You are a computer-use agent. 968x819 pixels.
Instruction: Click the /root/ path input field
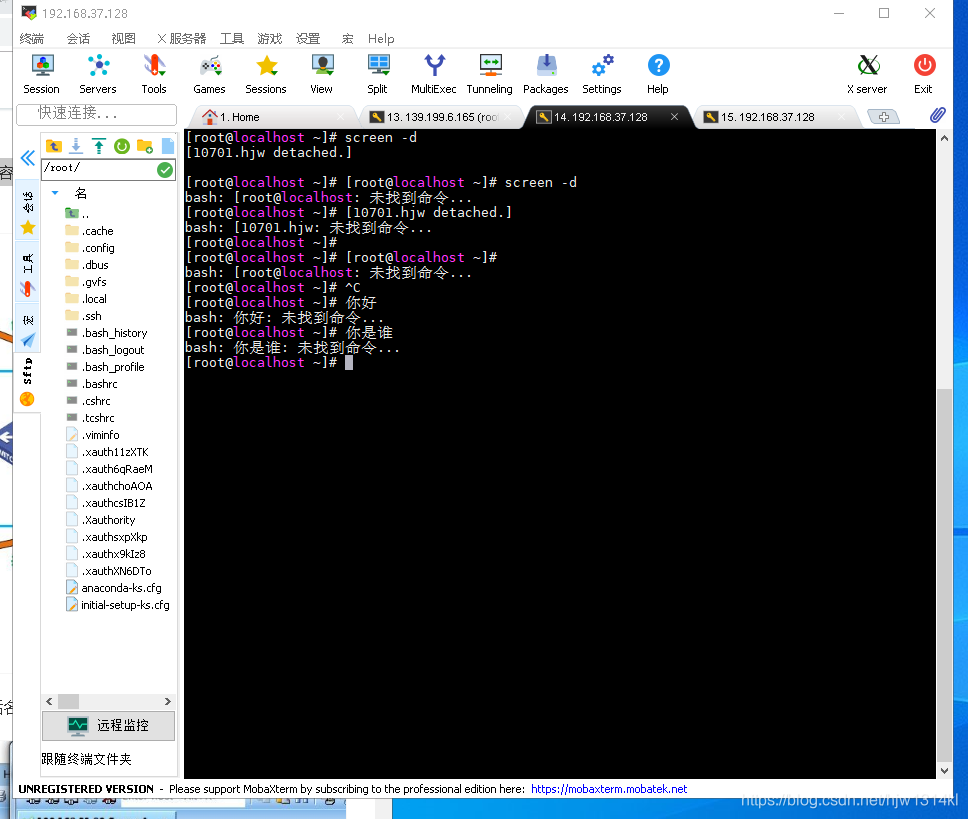coord(99,169)
